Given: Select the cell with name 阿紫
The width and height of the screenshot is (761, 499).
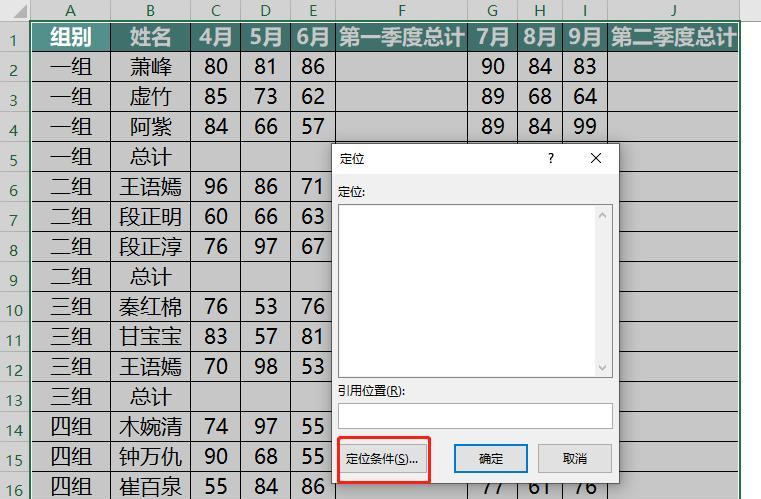Looking at the screenshot, I should (150, 127).
